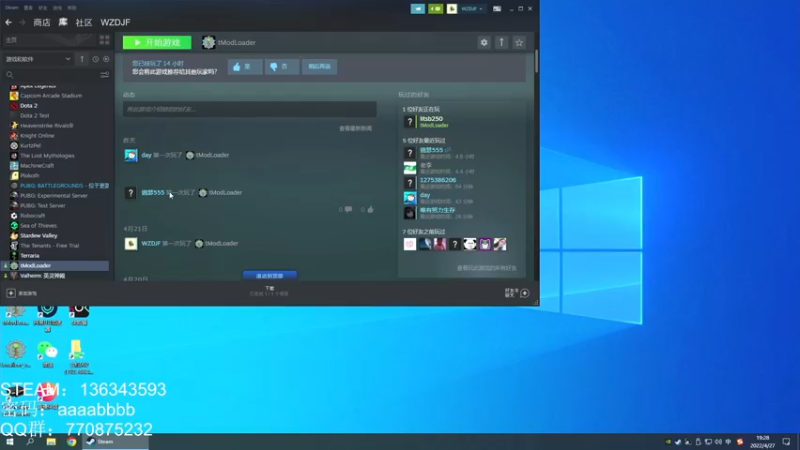Select PUBG: Experimental Server entry
The image size is (800, 450).
click(x=54, y=196)
